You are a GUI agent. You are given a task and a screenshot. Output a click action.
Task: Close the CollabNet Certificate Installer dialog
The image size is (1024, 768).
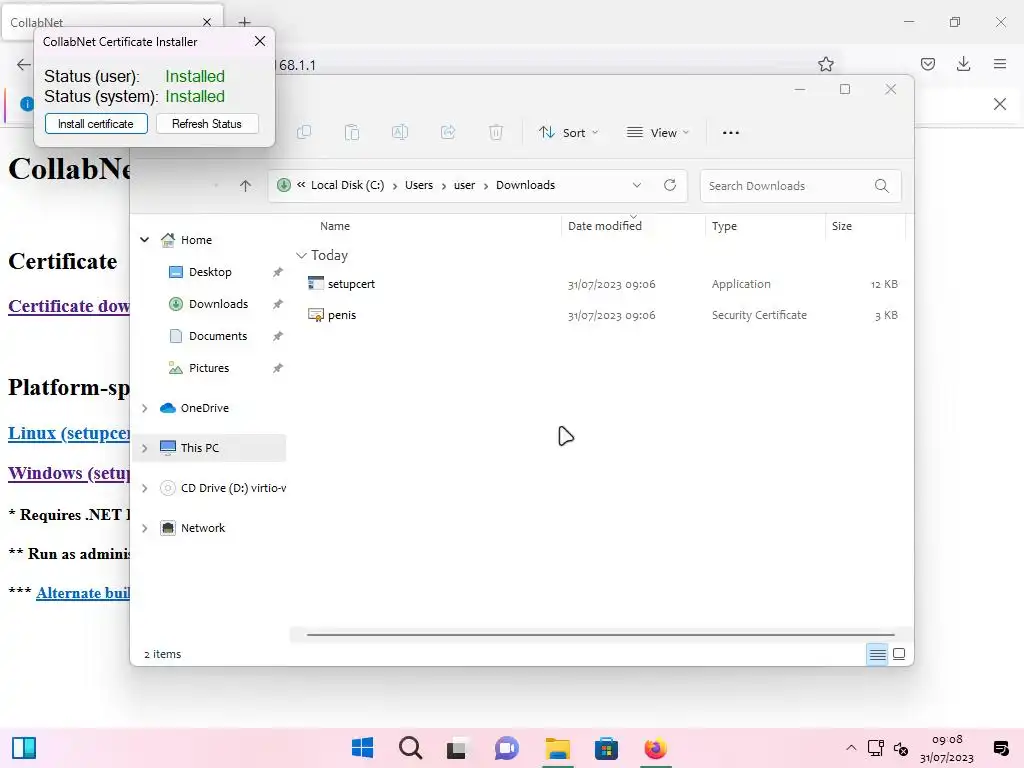pyautogui.click(x=260, y=41)
